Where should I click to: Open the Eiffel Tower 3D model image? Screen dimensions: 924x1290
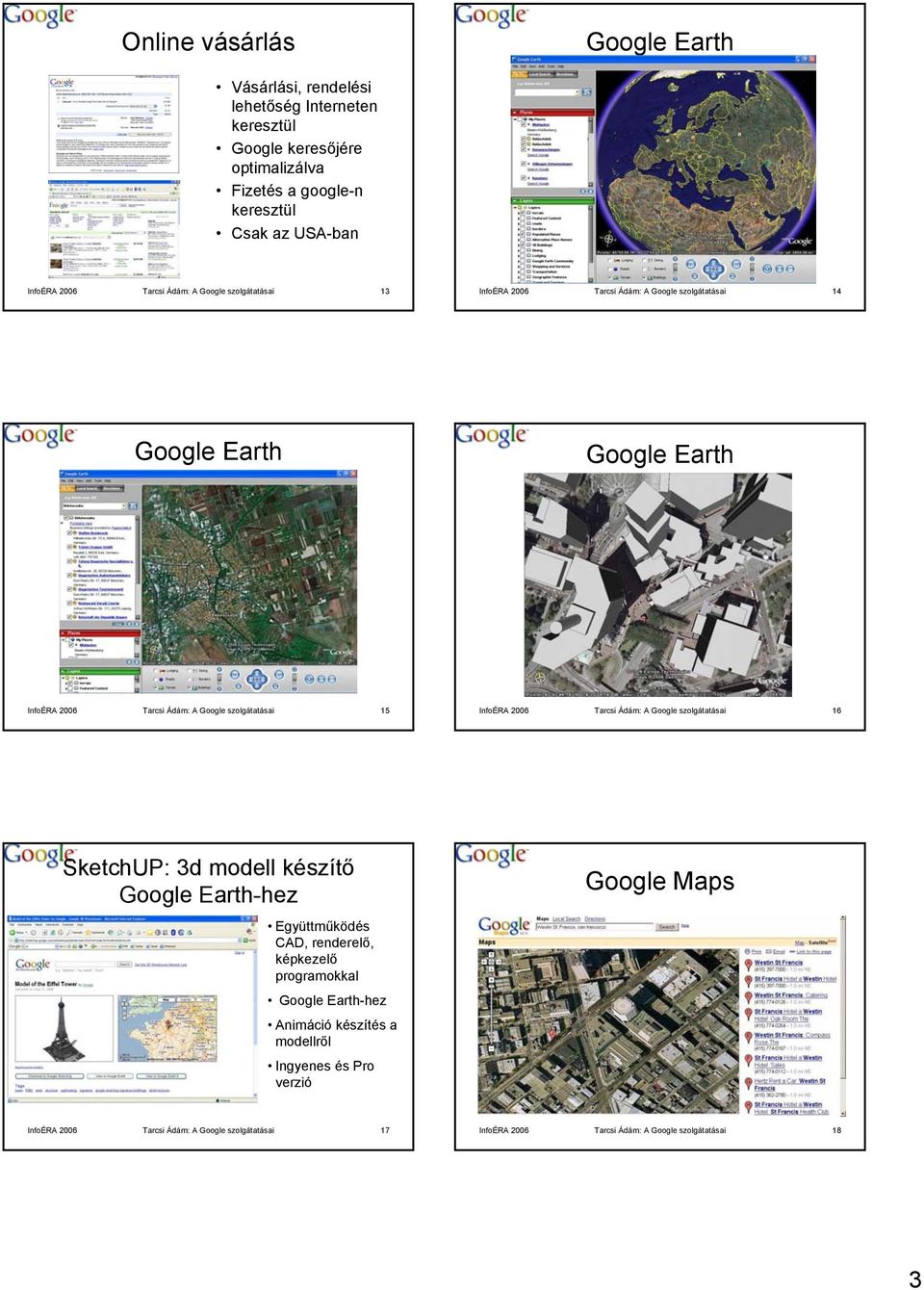coord(64,1028)
